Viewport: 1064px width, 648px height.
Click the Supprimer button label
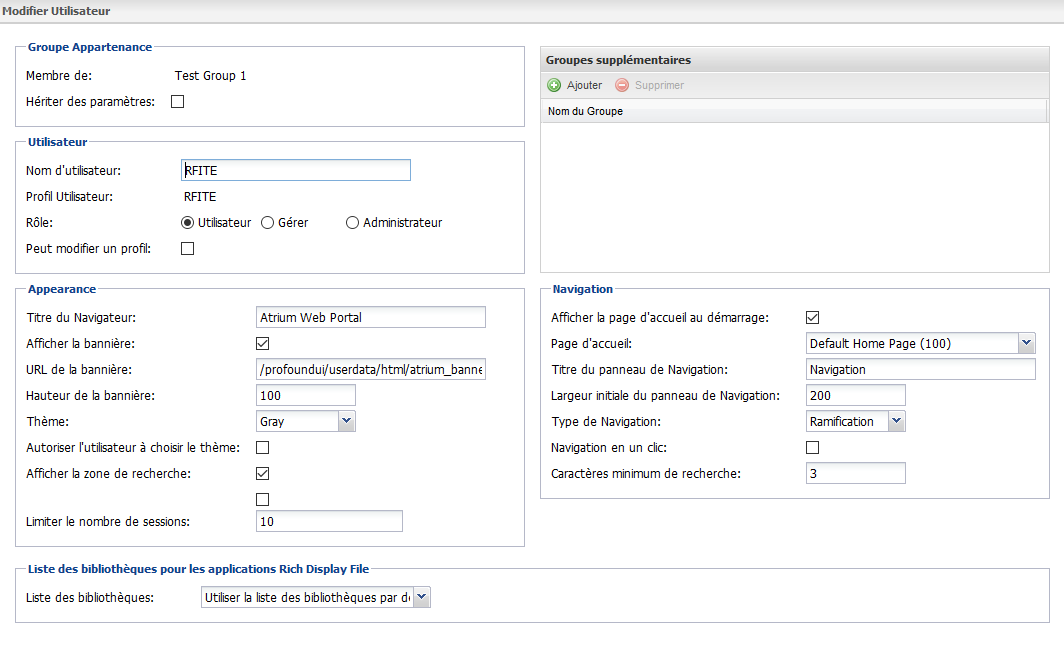(659, 85)
